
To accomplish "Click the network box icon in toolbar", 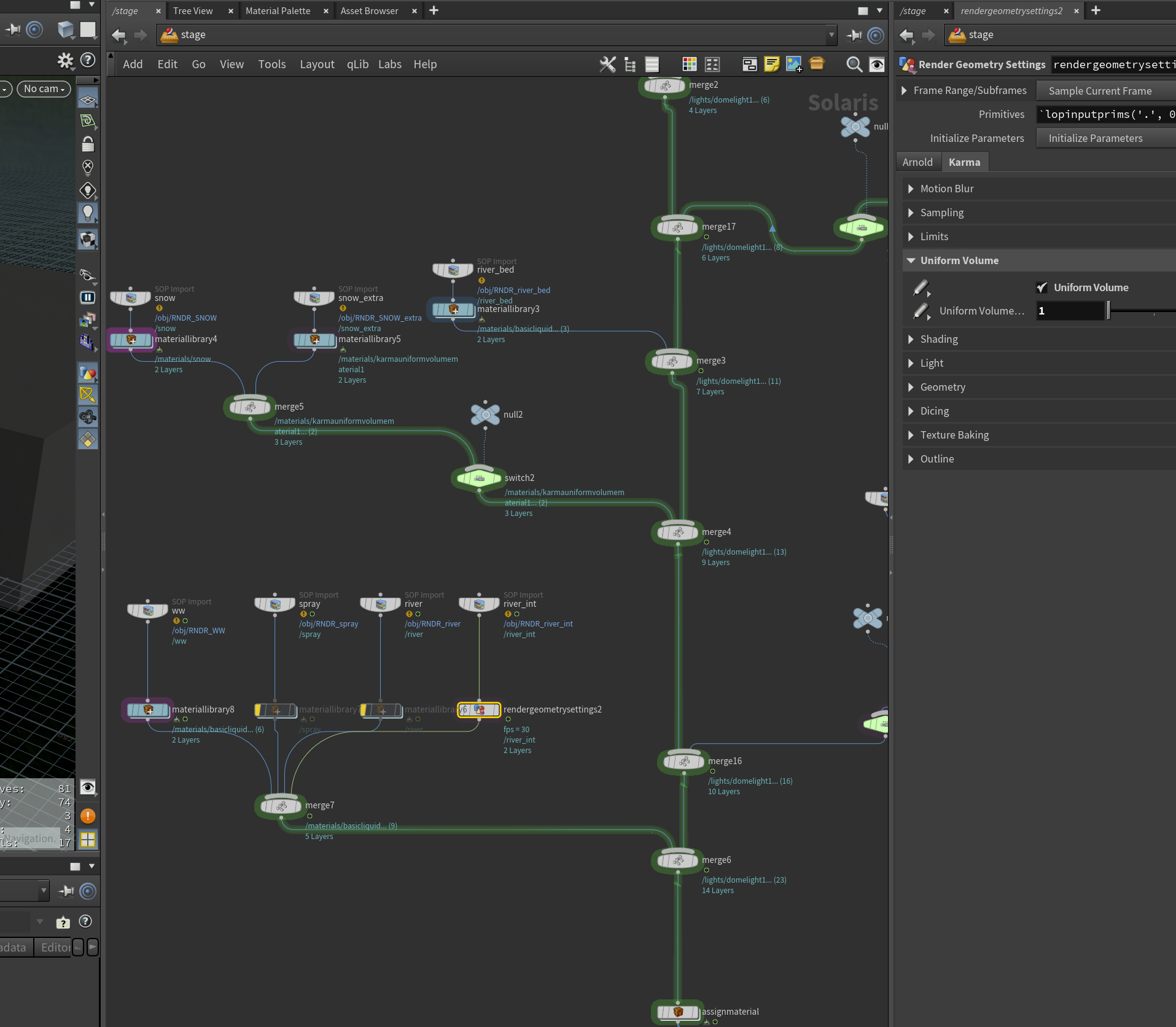I will tap(750, 64).
